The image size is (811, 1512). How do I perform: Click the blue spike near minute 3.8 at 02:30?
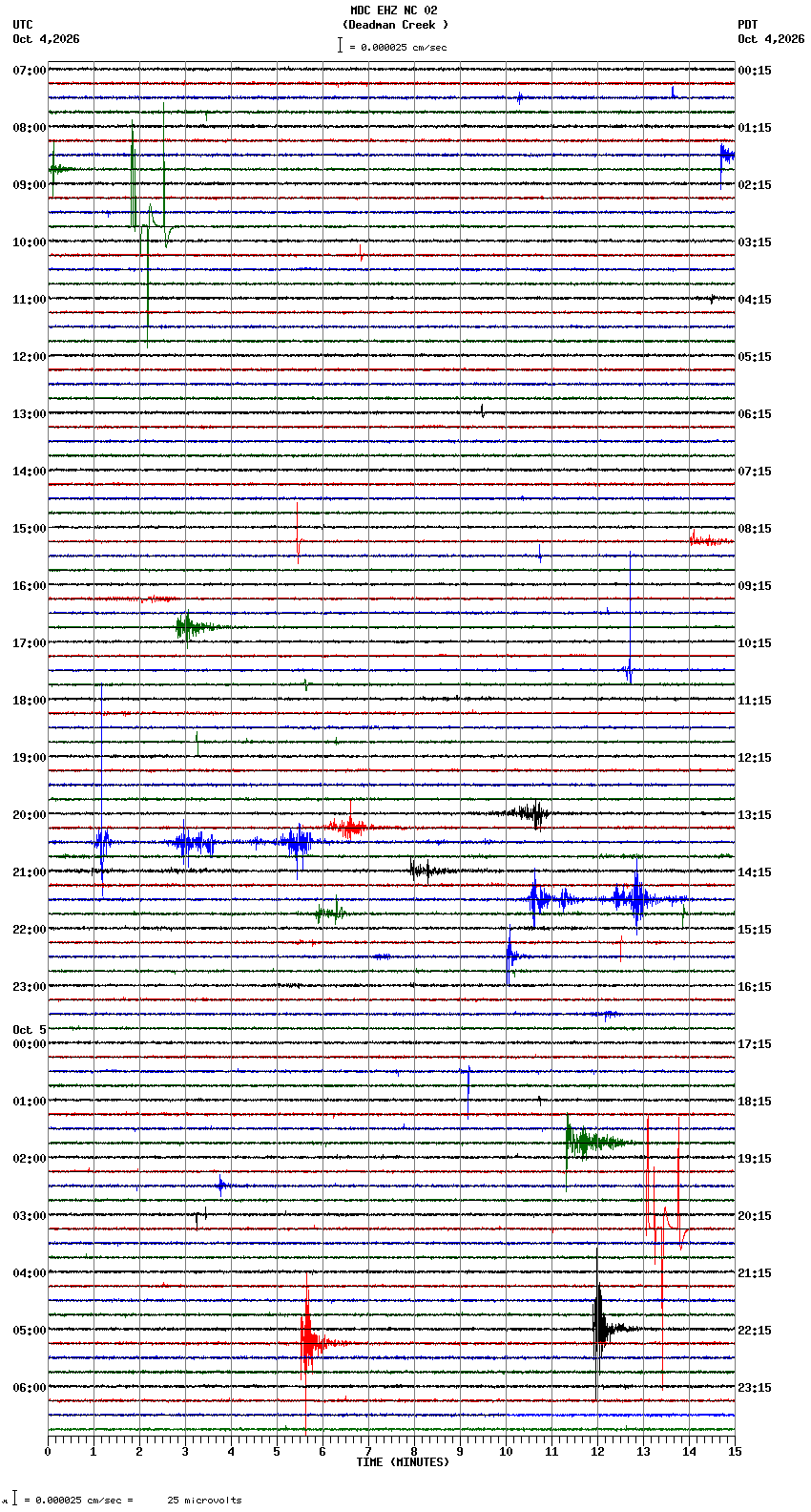pos(222,1185)
